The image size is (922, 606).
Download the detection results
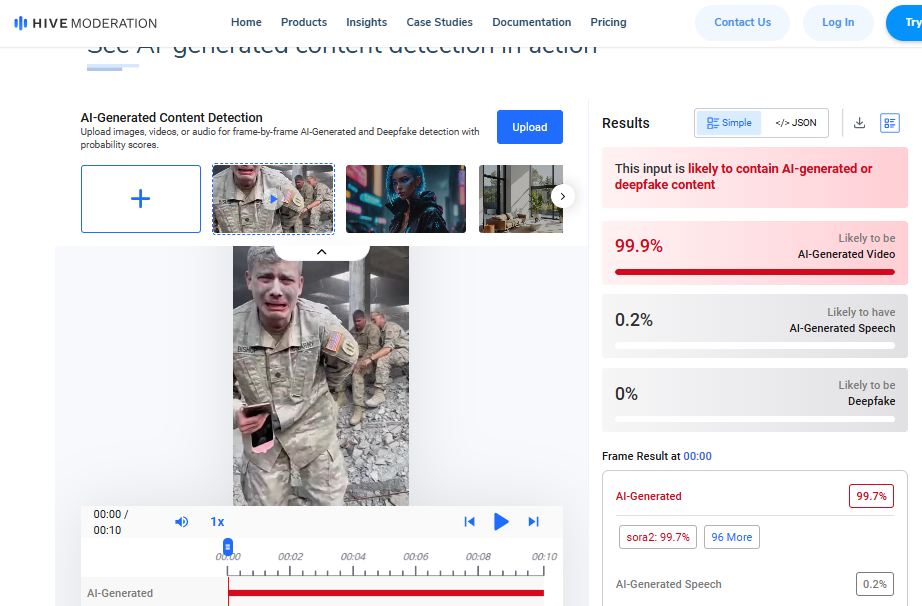859,123
